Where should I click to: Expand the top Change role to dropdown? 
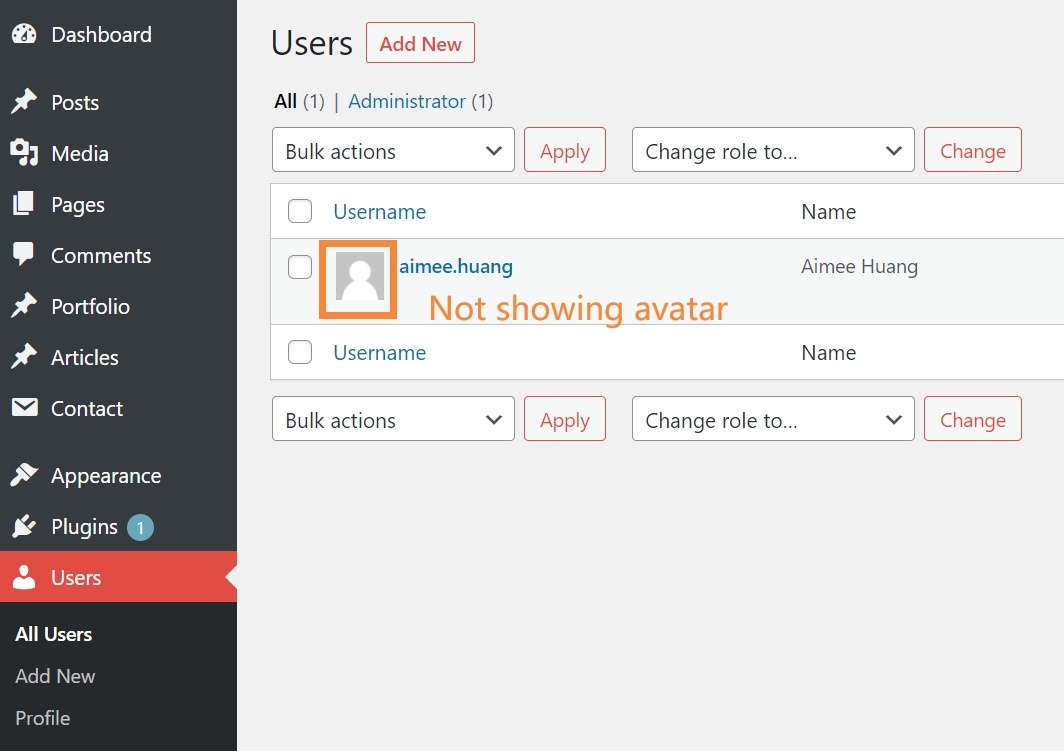[773, 150]
